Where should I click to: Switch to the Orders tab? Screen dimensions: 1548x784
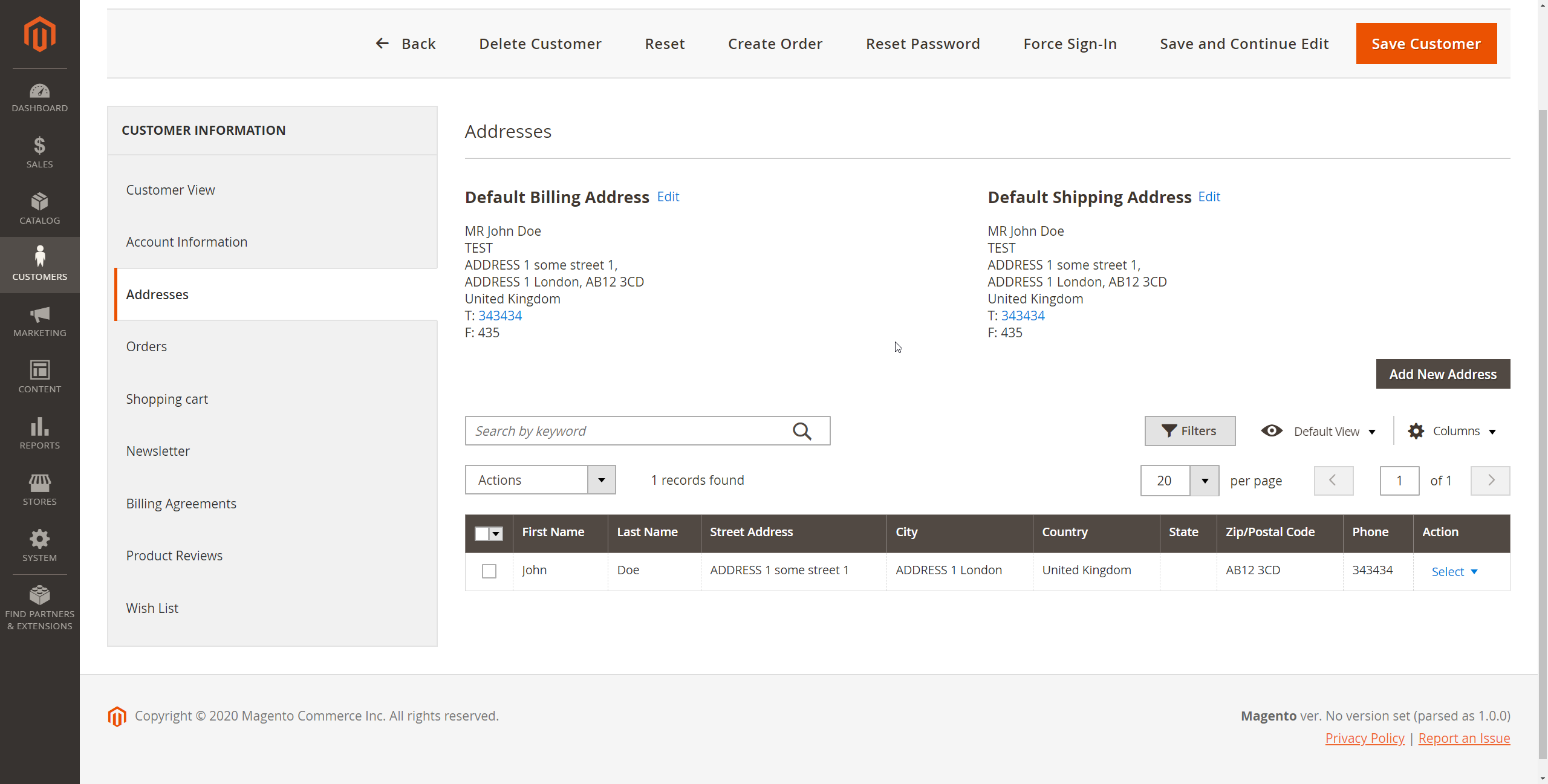coord(146,346)
